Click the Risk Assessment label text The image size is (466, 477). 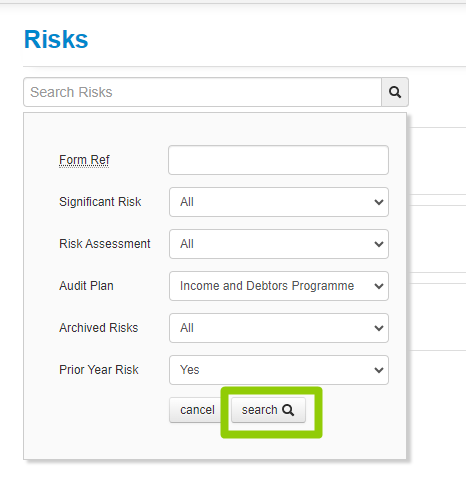tap(105, 244)
